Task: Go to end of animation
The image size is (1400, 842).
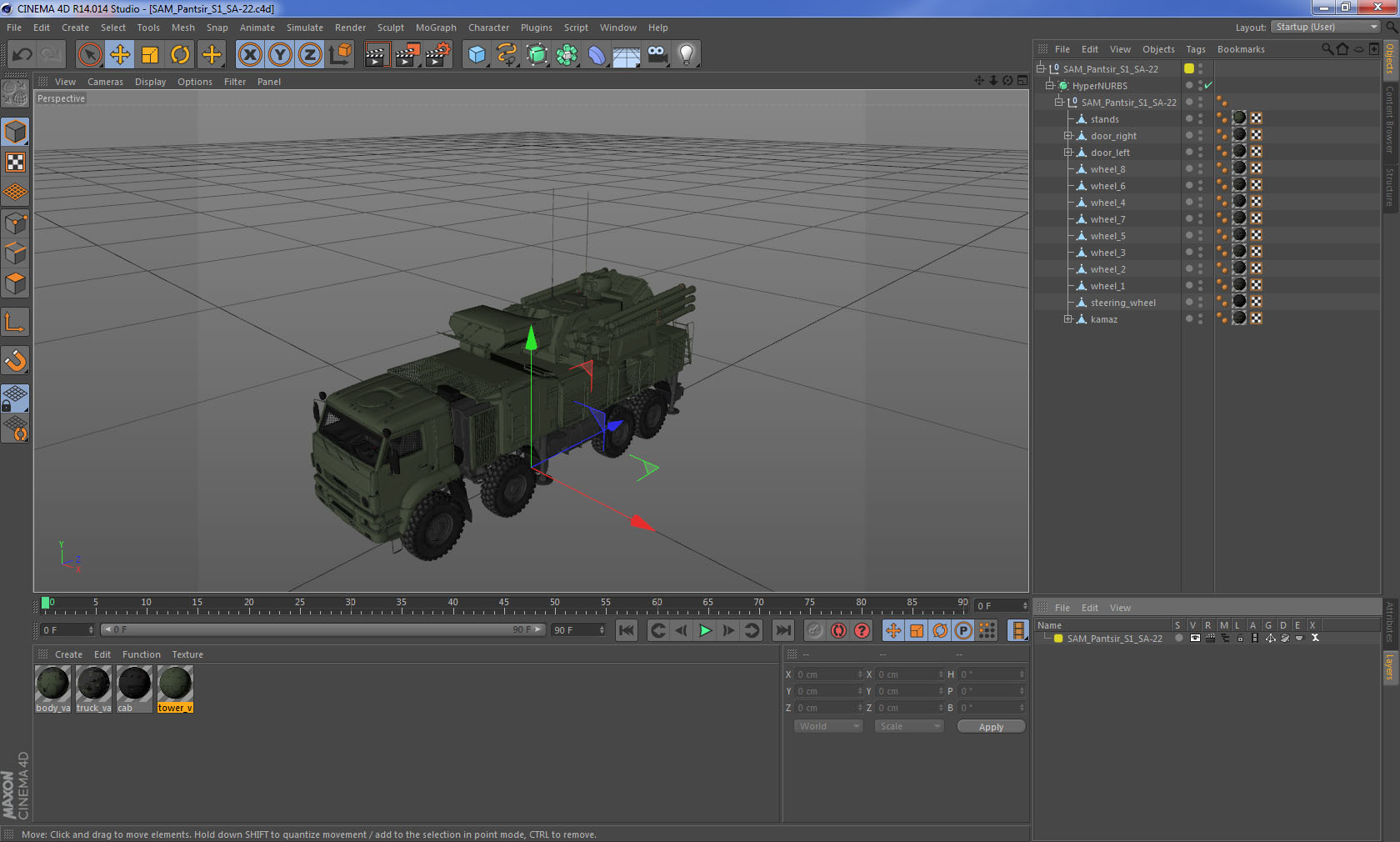Action: [782, 630]
